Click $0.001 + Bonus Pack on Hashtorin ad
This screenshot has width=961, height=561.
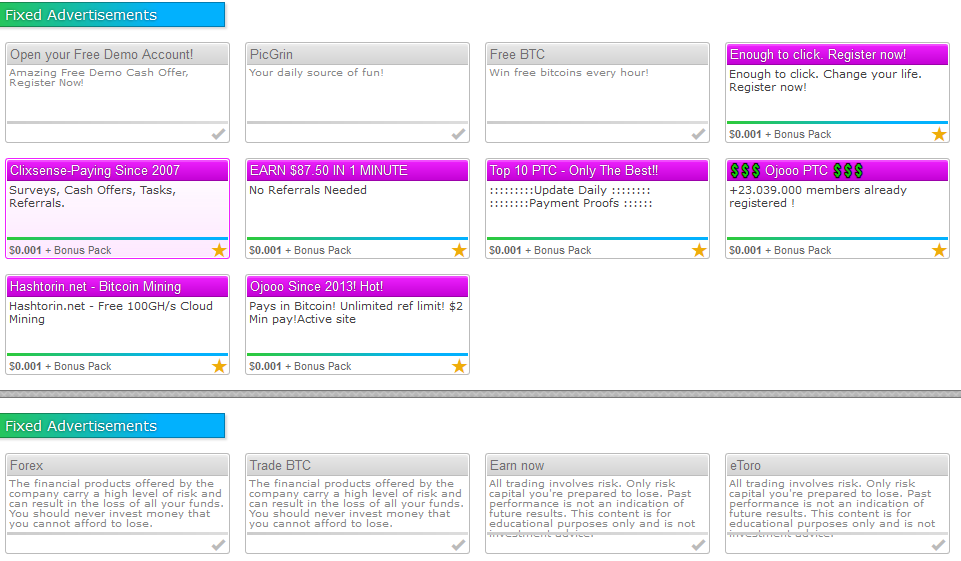[x=60, y=366]
